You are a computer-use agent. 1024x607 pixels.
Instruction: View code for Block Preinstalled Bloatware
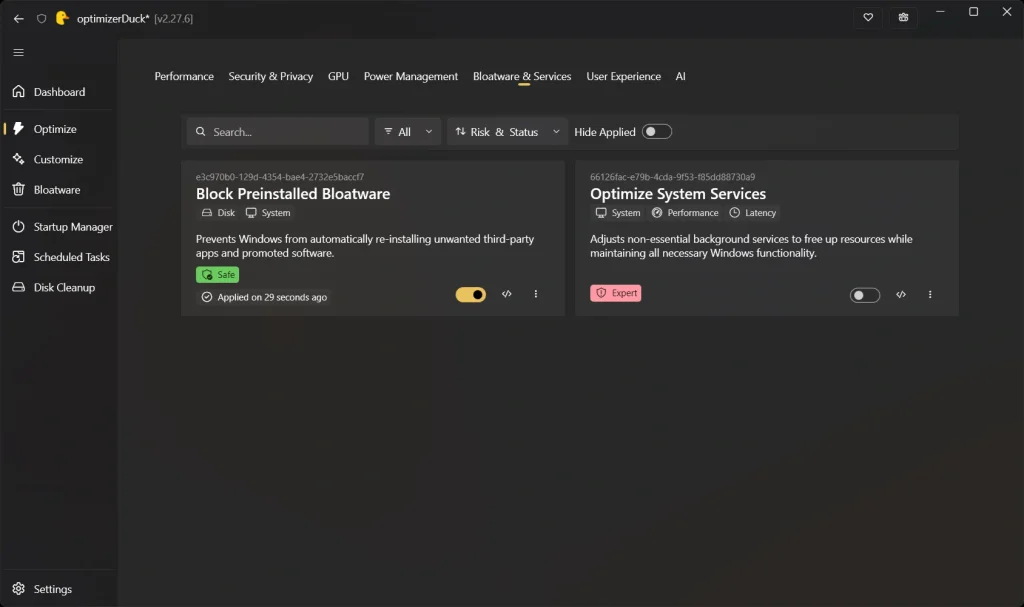(507, 294)
